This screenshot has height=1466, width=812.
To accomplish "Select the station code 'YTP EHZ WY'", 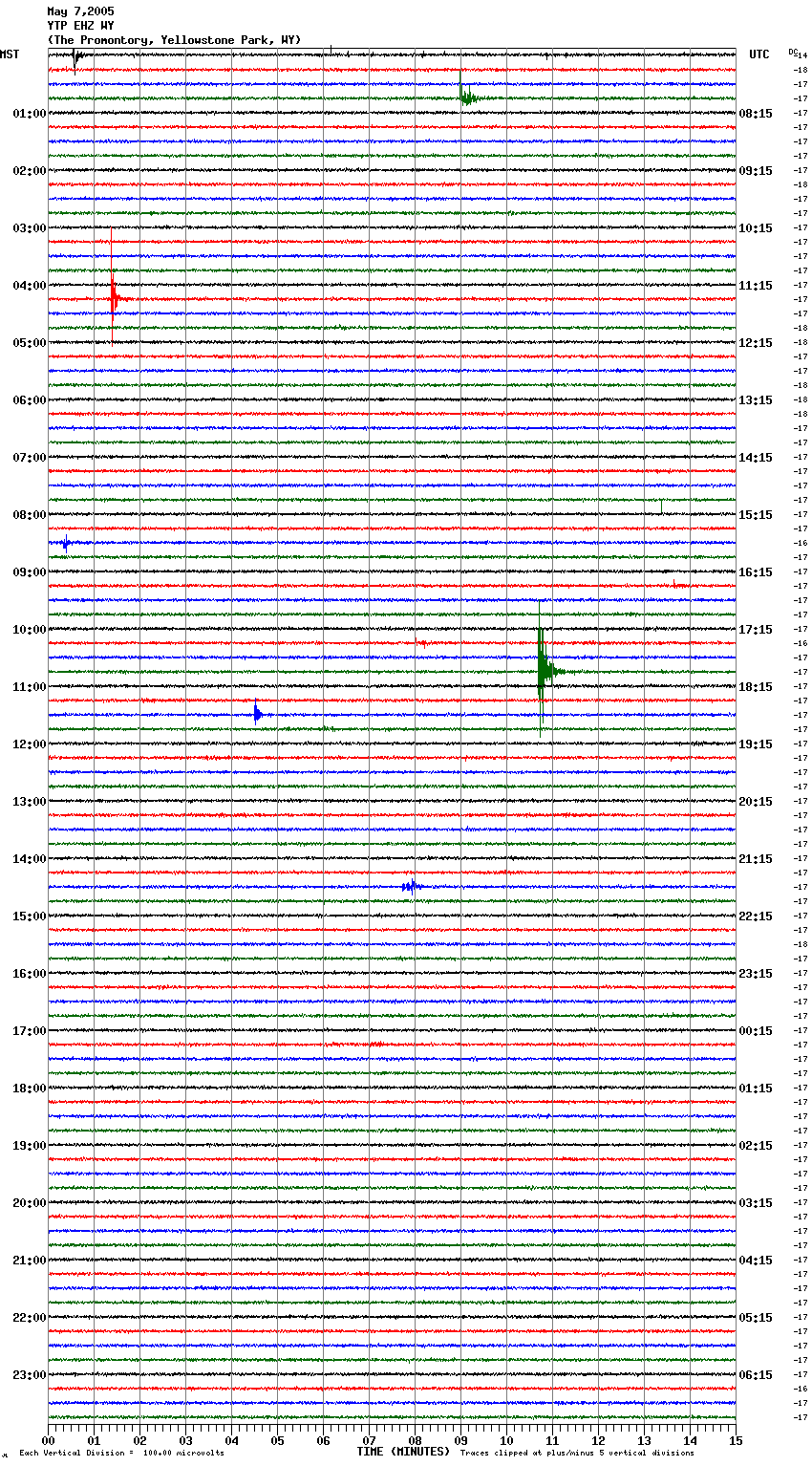I will pos(80,26).
